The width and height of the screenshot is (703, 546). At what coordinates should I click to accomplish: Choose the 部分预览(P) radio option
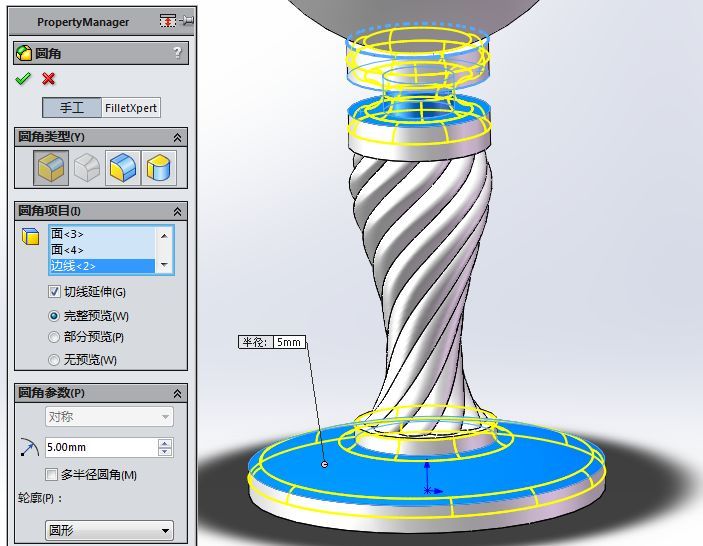[x=54, y=337]
